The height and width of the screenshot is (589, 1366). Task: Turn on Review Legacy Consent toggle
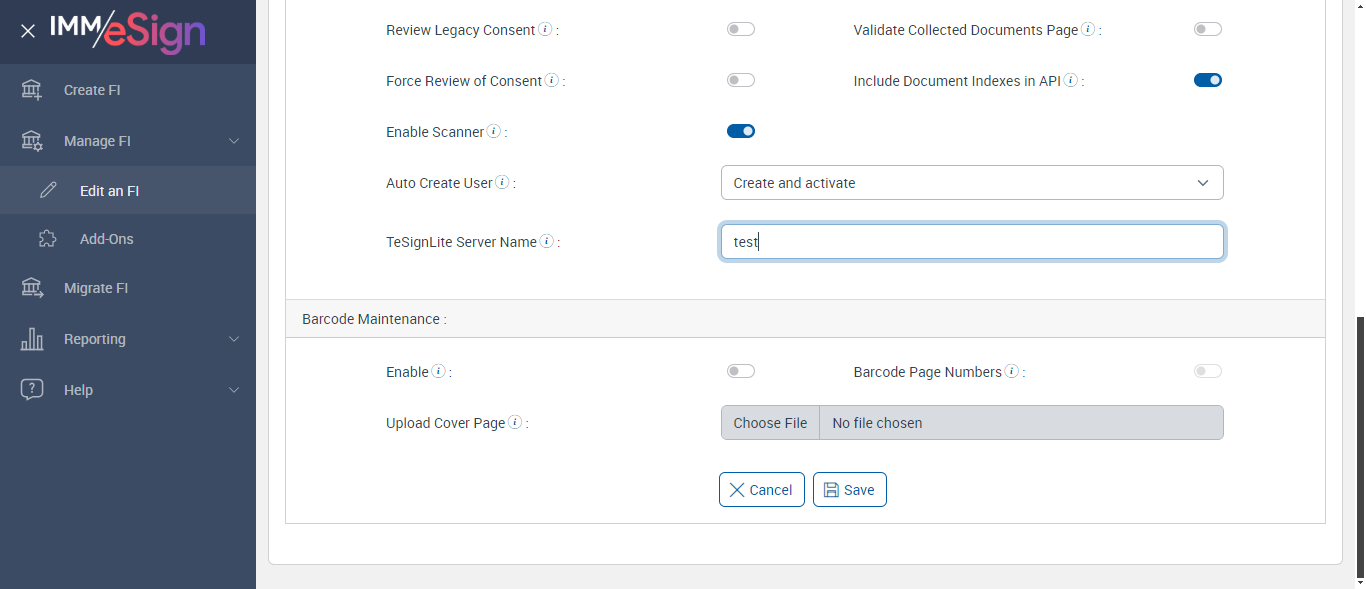point(741,30)
